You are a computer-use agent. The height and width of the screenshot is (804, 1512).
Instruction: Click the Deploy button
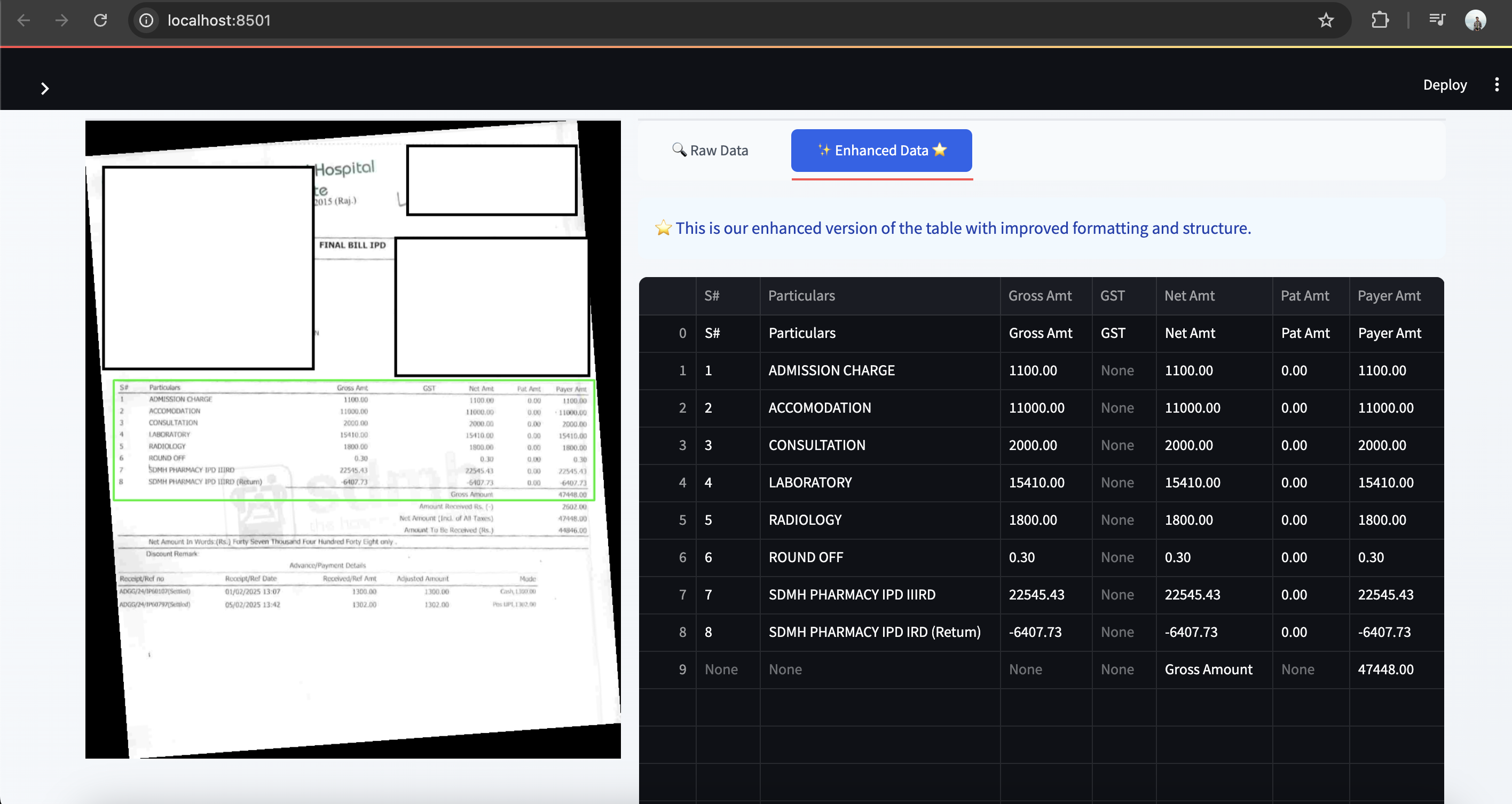pos(1445,84)
